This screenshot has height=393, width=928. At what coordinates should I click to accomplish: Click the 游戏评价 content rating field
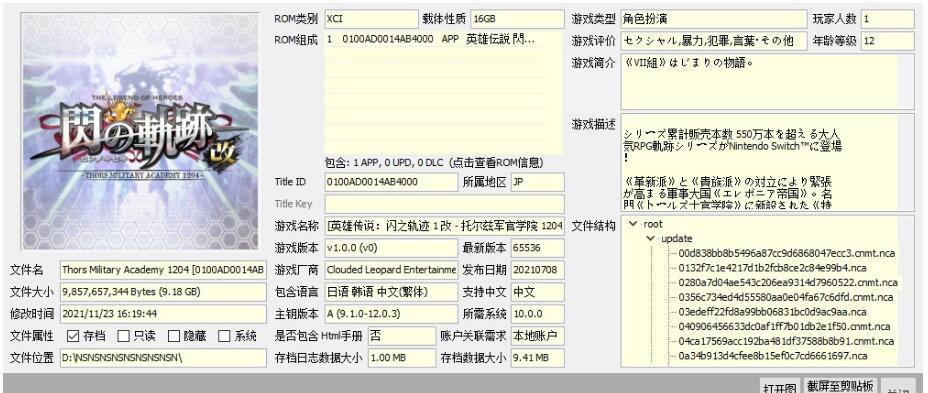pos(714,41)
